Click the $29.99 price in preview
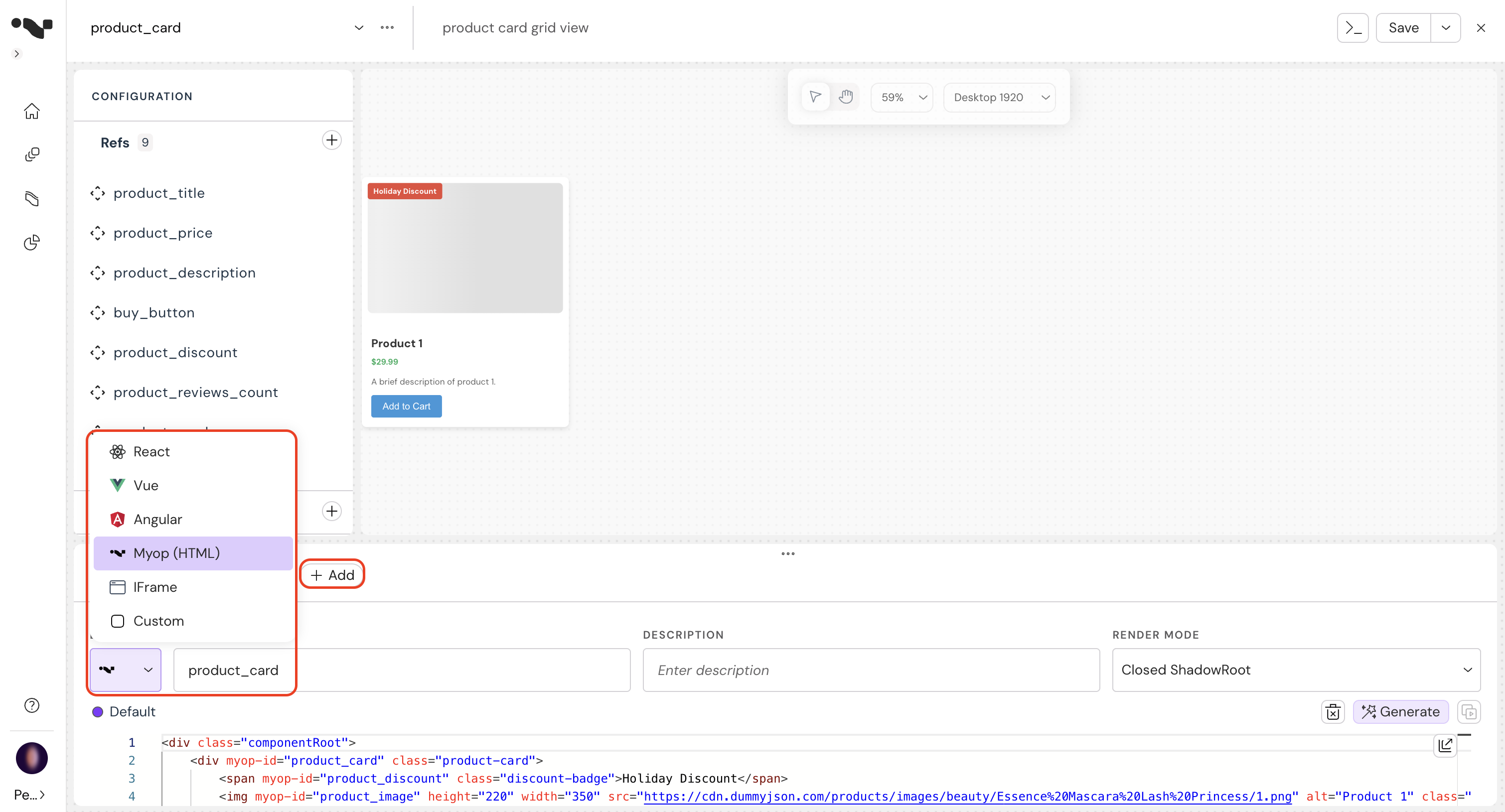Viewport: 1505px width, 812px height. pos(384,362)
